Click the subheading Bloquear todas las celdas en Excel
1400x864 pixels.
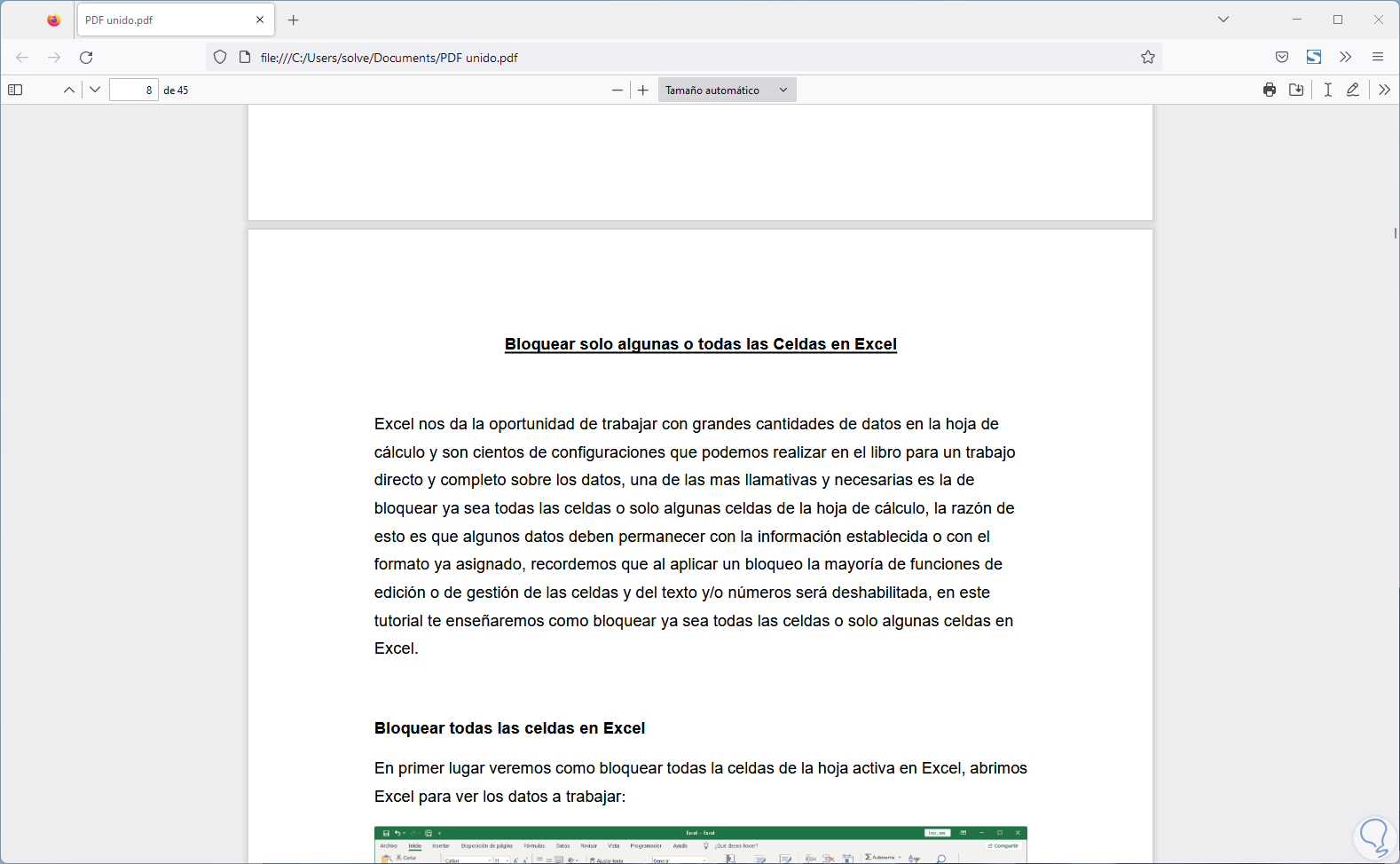point(509,728)
